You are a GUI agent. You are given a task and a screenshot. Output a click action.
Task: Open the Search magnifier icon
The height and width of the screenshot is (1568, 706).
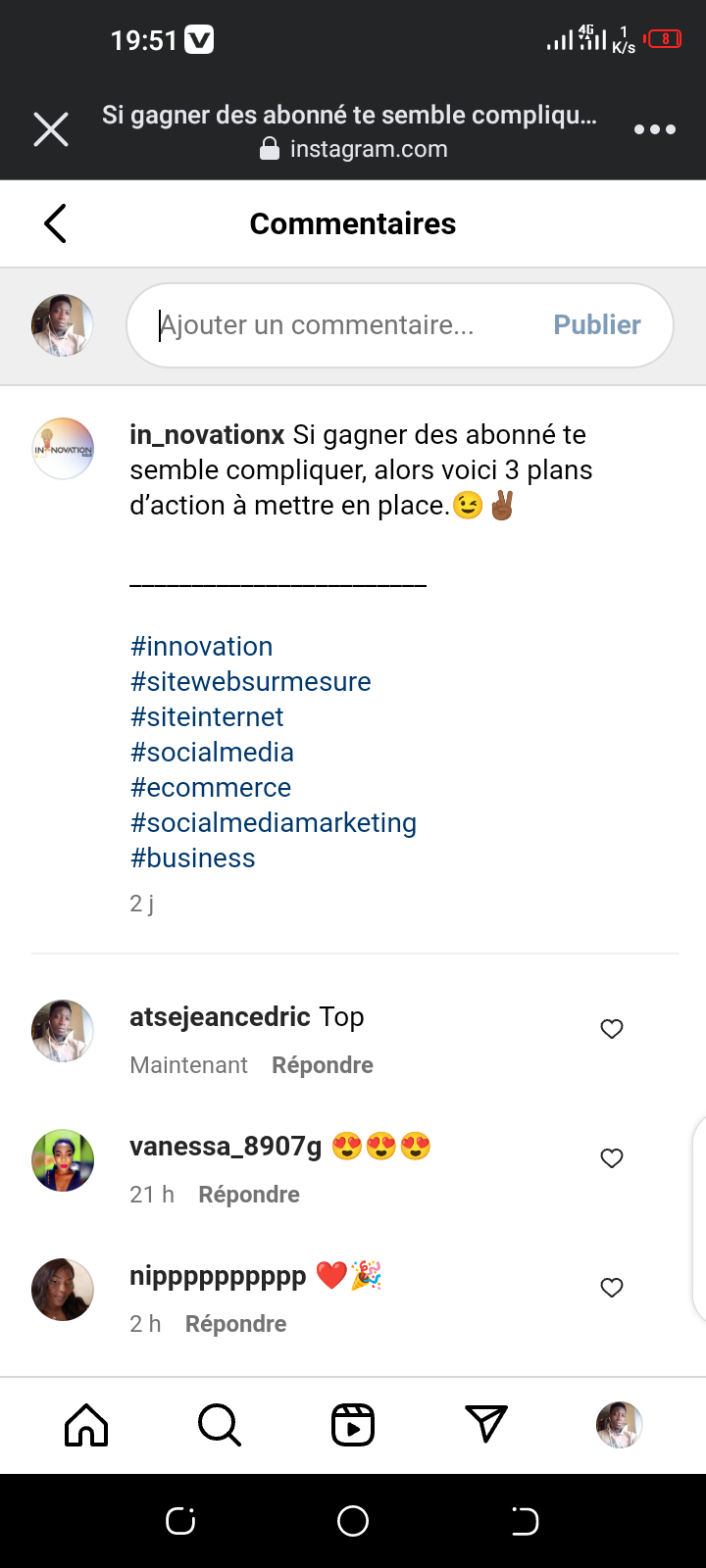click(x=219, y=1425)
